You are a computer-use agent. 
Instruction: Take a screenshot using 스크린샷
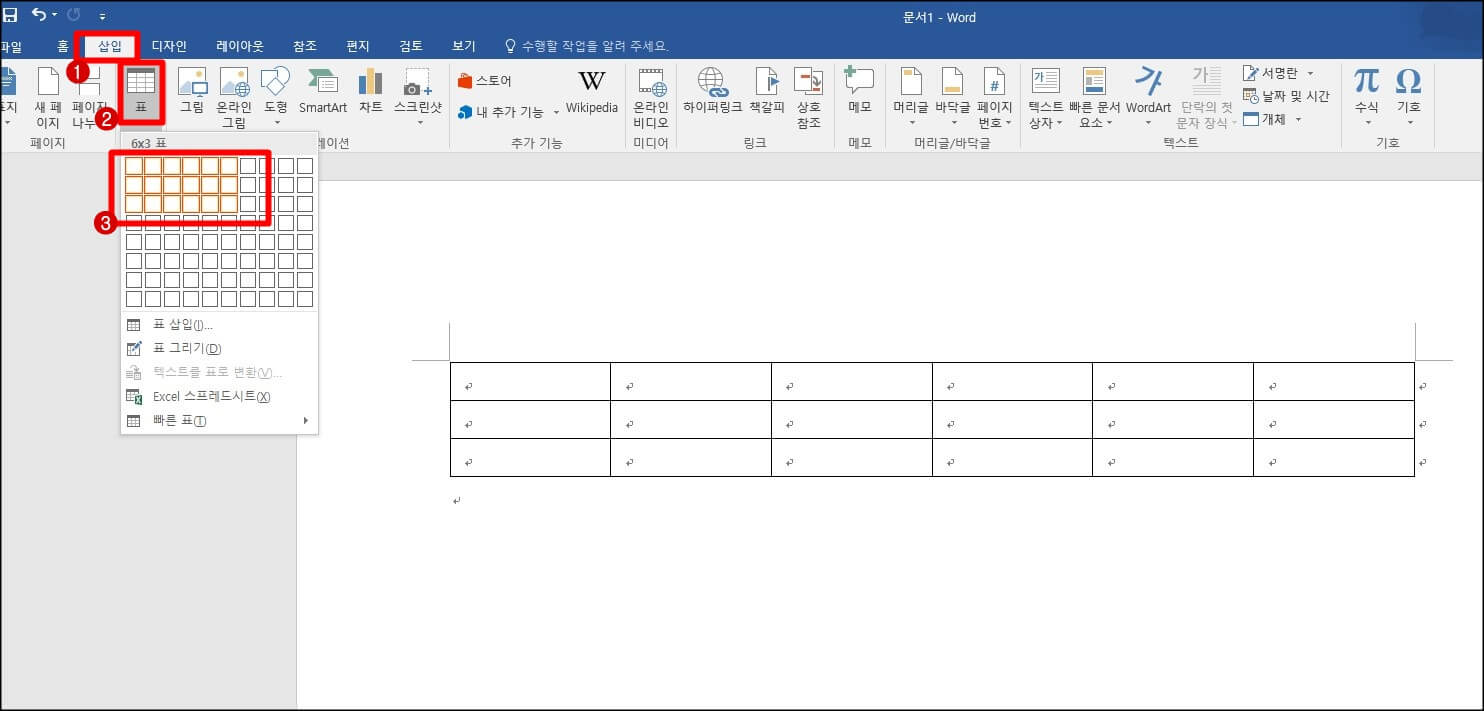pos(418,92)
